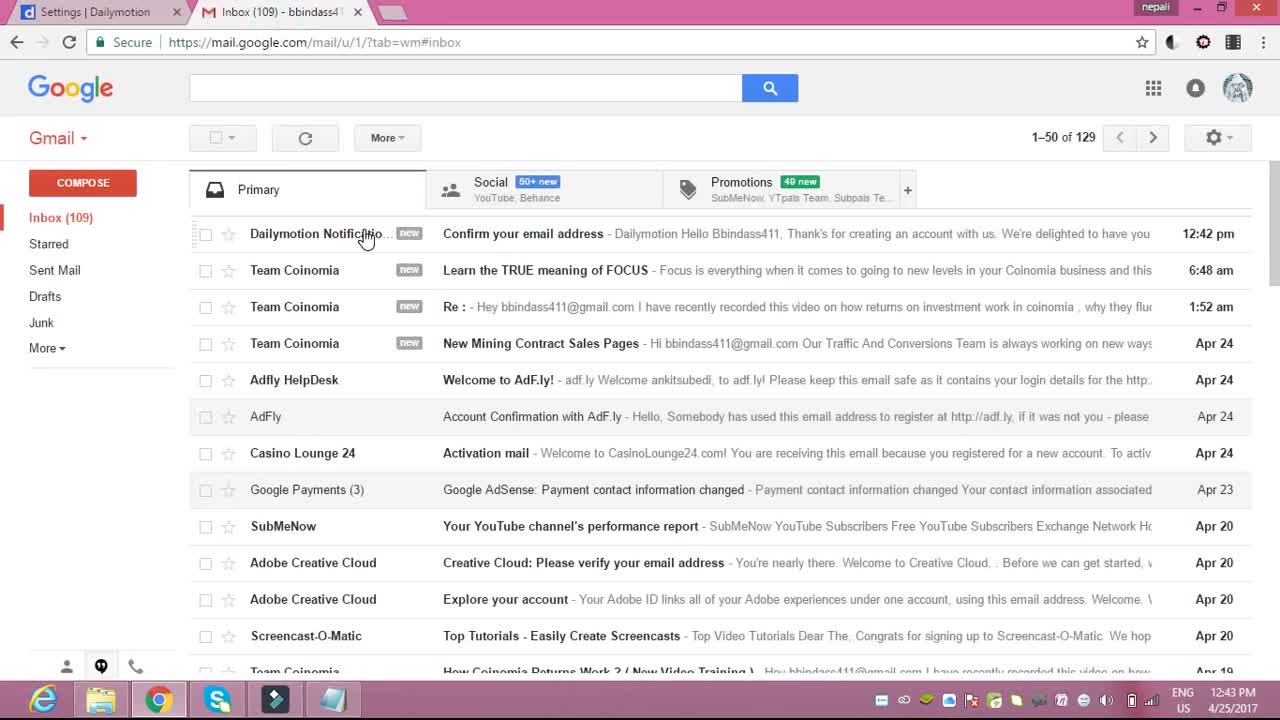
Task: Check the AdFly Account Confirmation email
Action: point(205,417)
